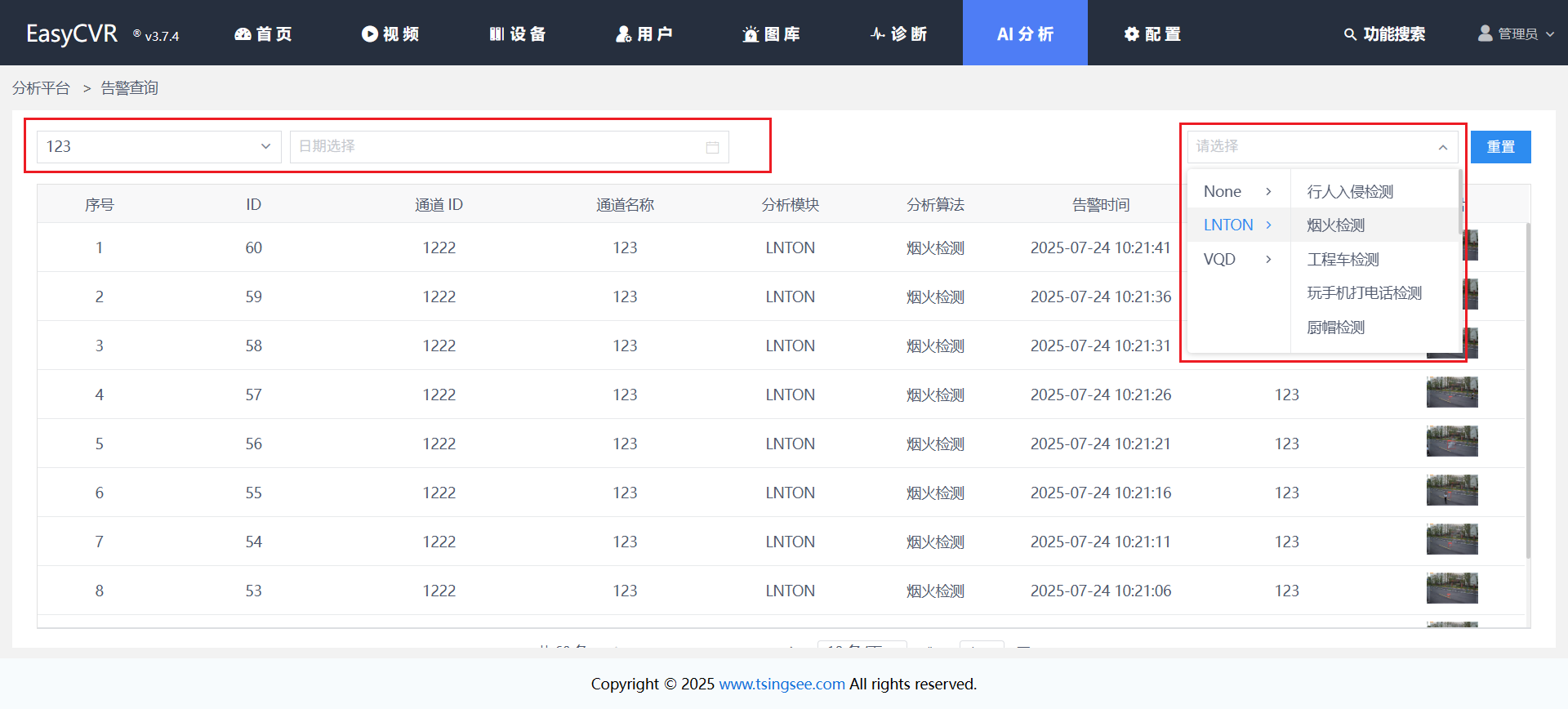Image resolution: width=1568 pixels, height=709 pixels.
Task: Click the 功能搜索 search icon
Action: pyautogui.click(x=1350, y=34)
